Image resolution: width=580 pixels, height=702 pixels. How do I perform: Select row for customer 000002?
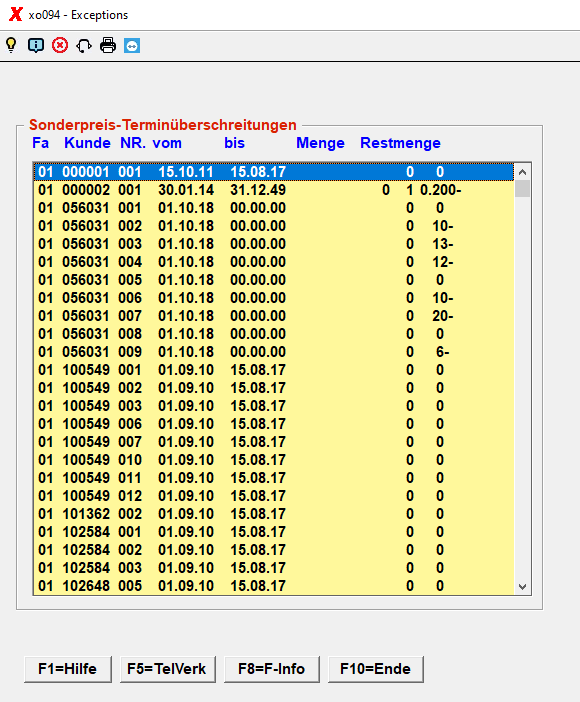pos(274,190)
